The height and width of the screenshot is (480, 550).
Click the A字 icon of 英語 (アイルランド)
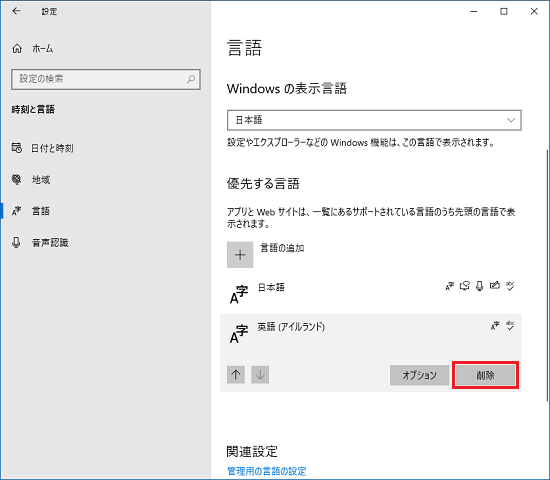pos(239,334)
